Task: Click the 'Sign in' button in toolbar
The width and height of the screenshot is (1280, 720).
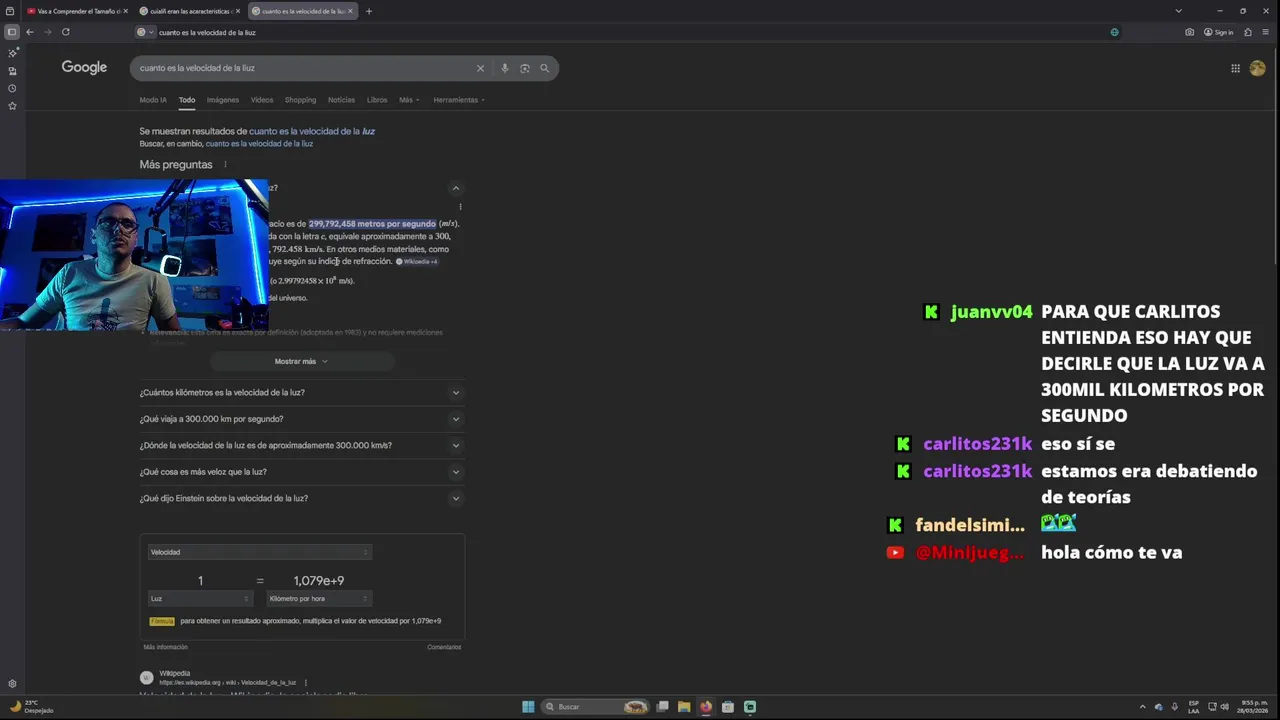Action: 1218,32
